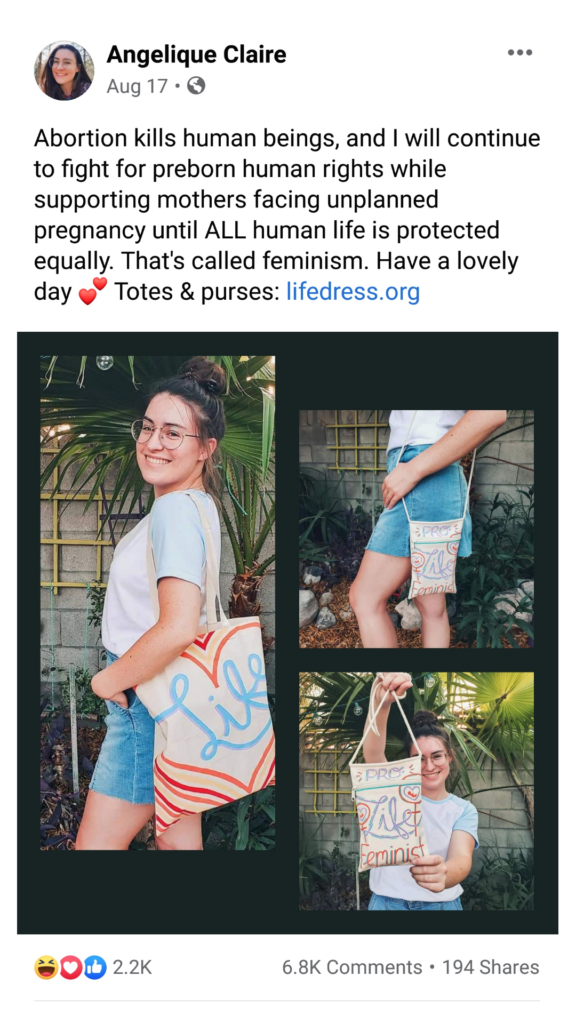Image resolution: width=576 pixels, height=1024 pixels.
Task: Click the Aug 17 post timestamp
Action: pyautogui.click(x=136, y=86)
